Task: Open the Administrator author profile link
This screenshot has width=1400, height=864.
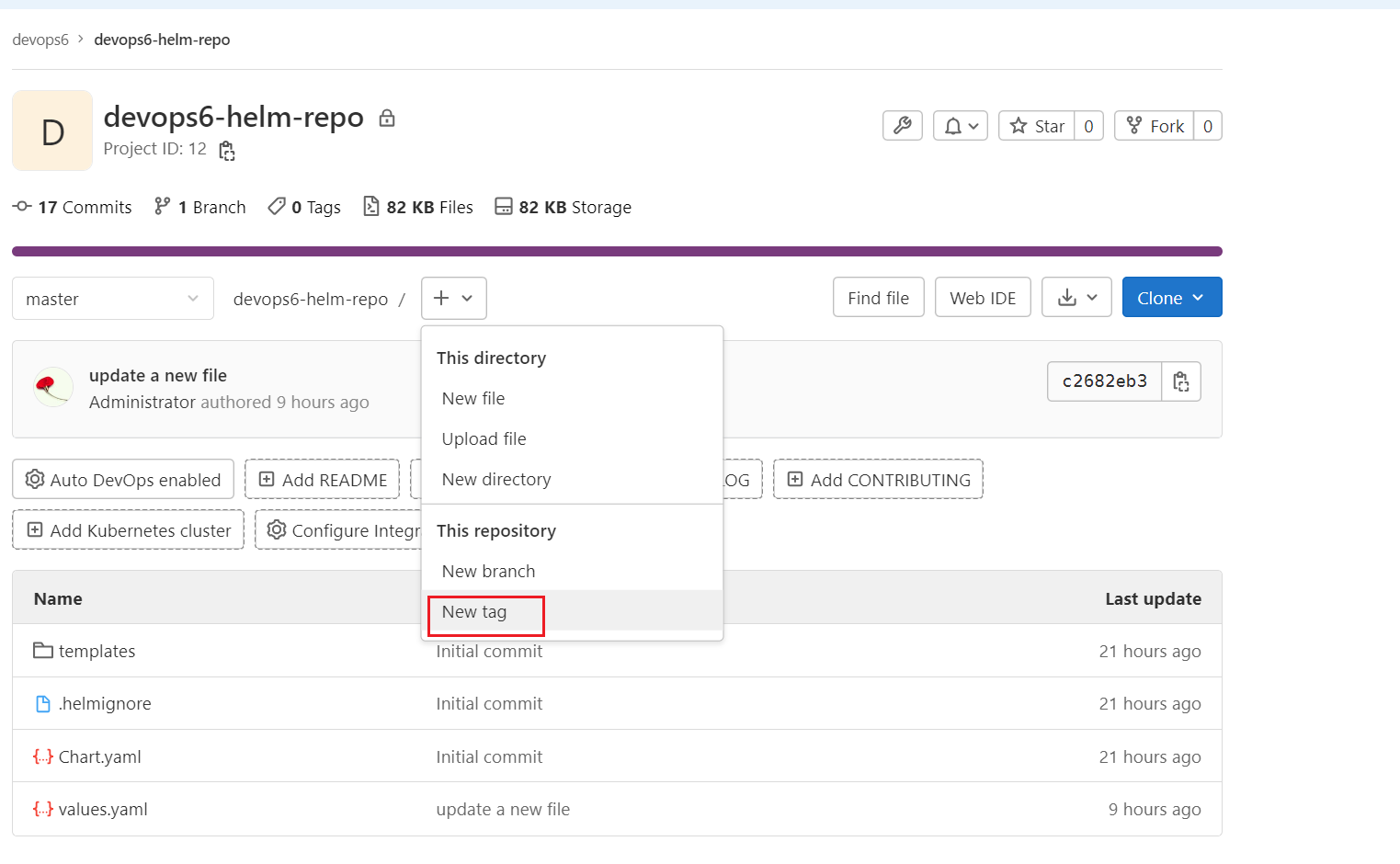Action: 142,402
